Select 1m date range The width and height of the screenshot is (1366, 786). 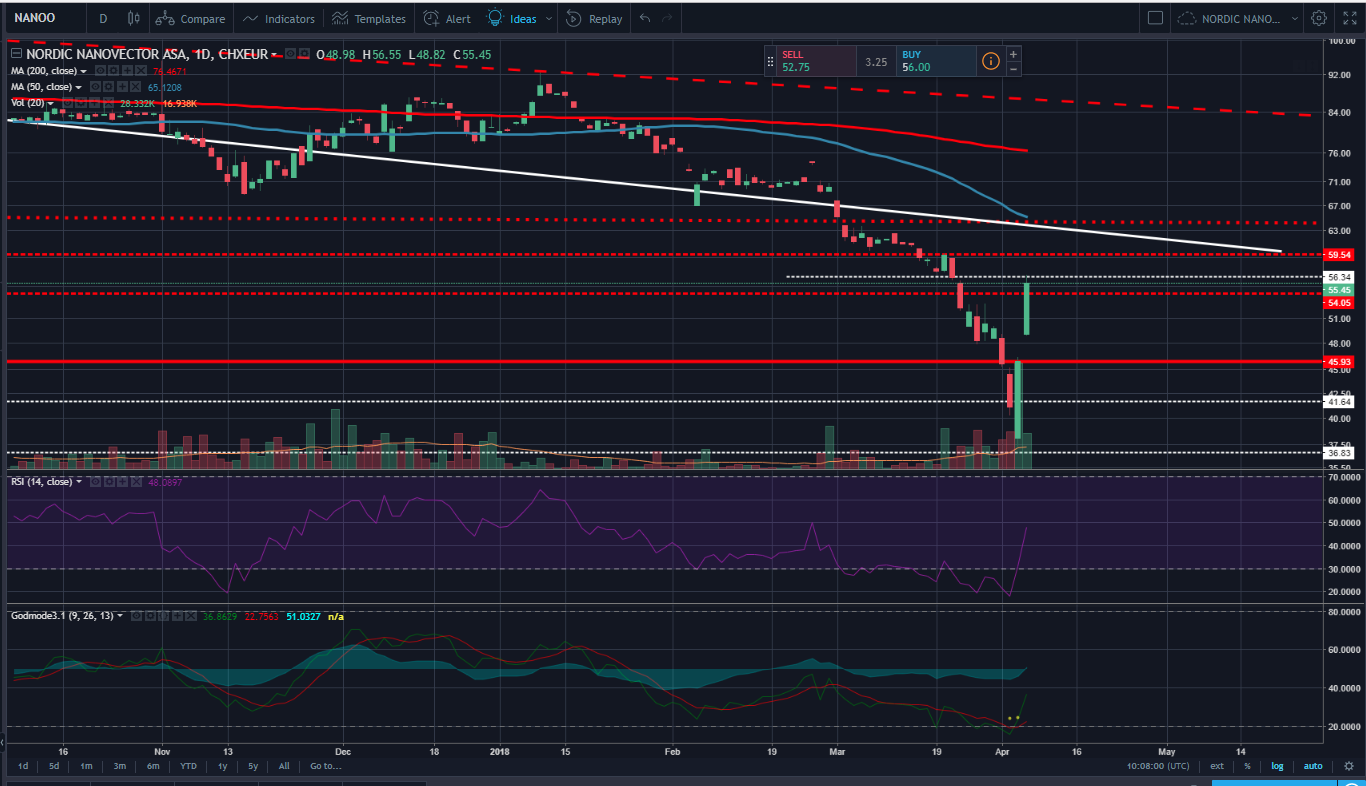(x=86, y=766)
